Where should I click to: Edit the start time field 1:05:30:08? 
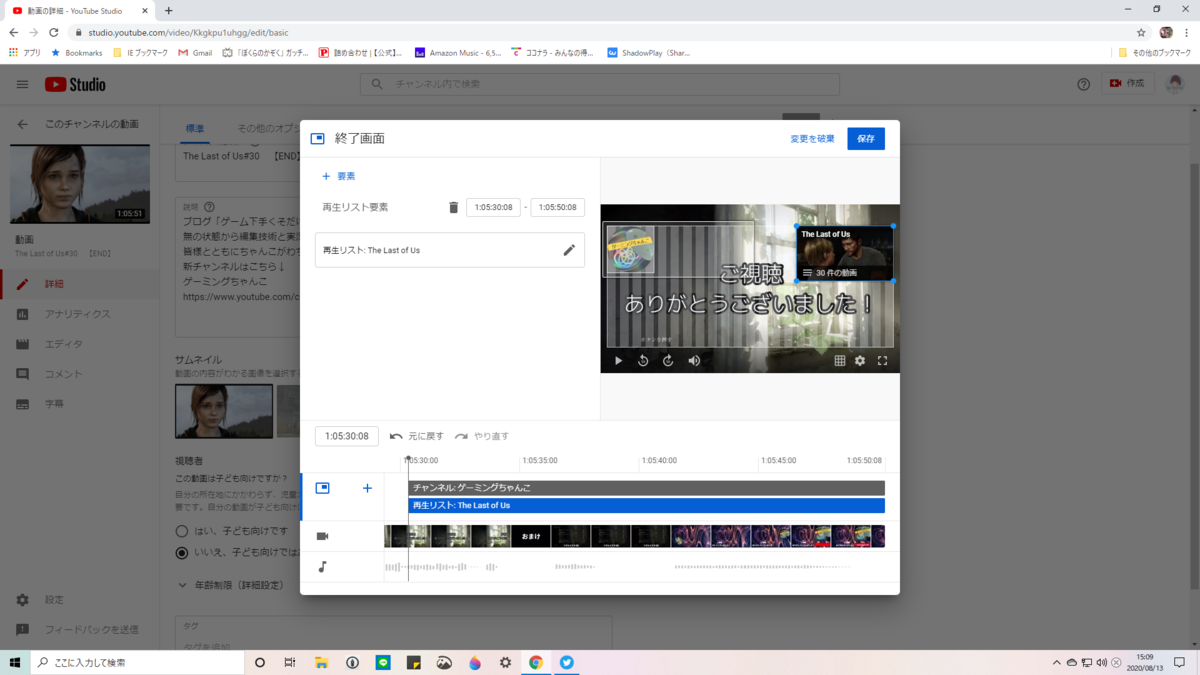click(493, 207)
